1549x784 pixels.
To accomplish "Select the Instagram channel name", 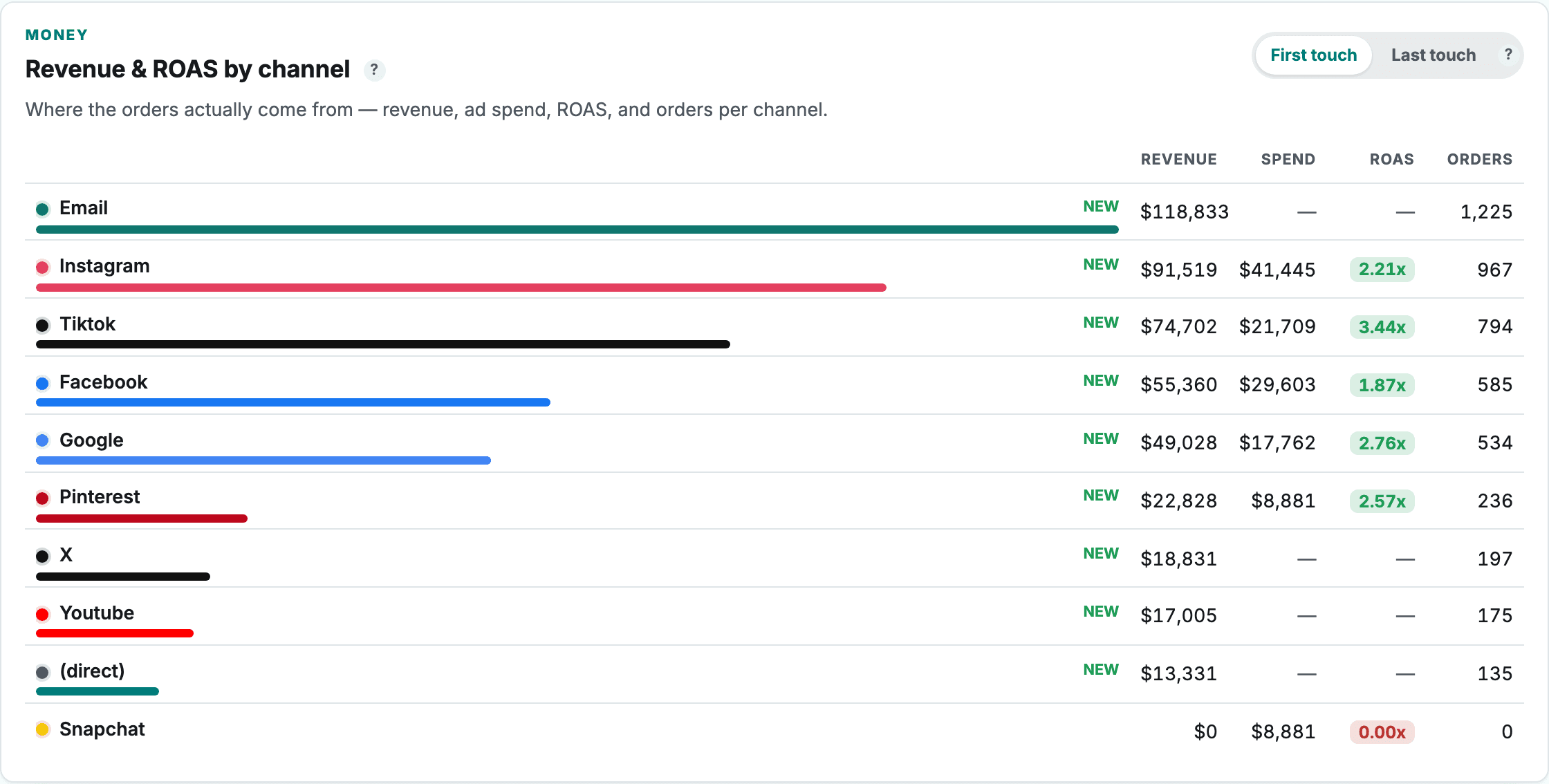I will 104,266.
